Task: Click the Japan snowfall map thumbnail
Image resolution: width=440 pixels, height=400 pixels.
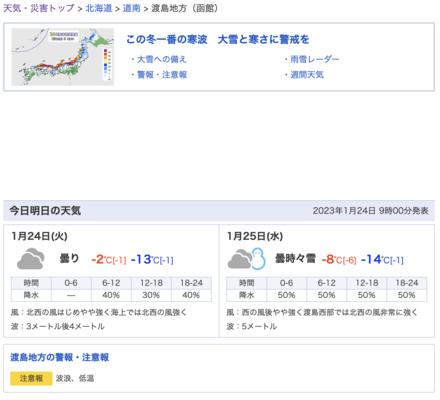Action: pos(63,57)
